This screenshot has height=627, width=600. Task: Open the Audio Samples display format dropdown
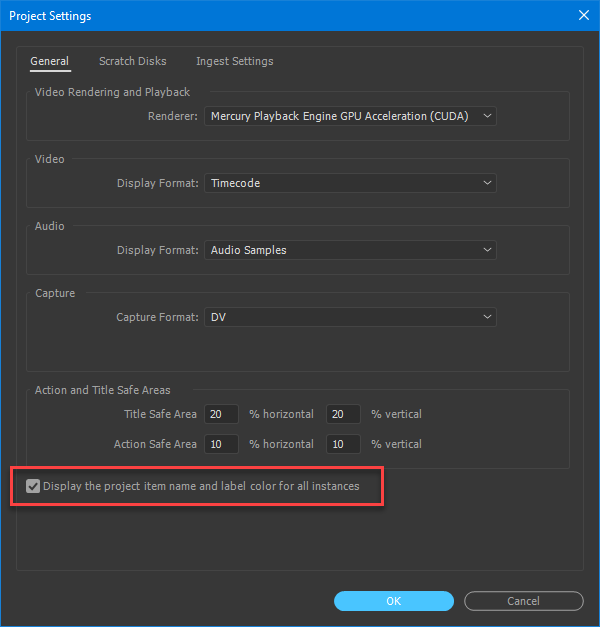coord(350,250)
